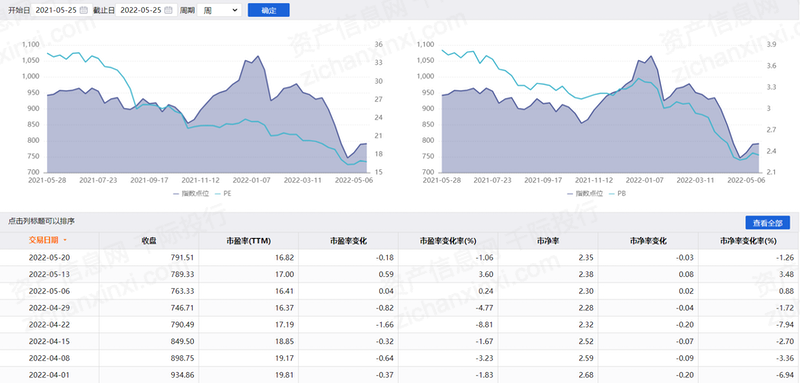Click PE value 19.81
Viewport: 800px width, 383px height.
[x=285, y=375]
